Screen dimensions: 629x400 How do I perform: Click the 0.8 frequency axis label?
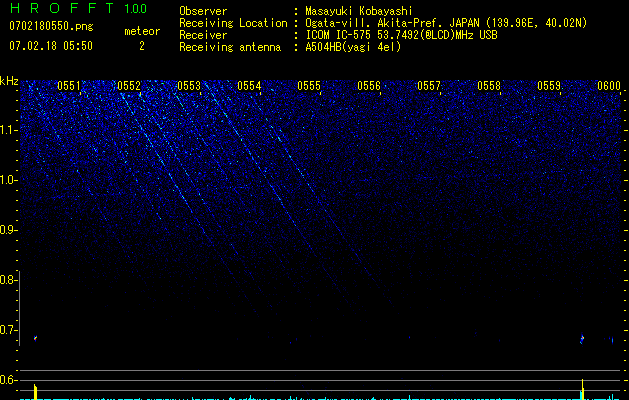[7, 280]
